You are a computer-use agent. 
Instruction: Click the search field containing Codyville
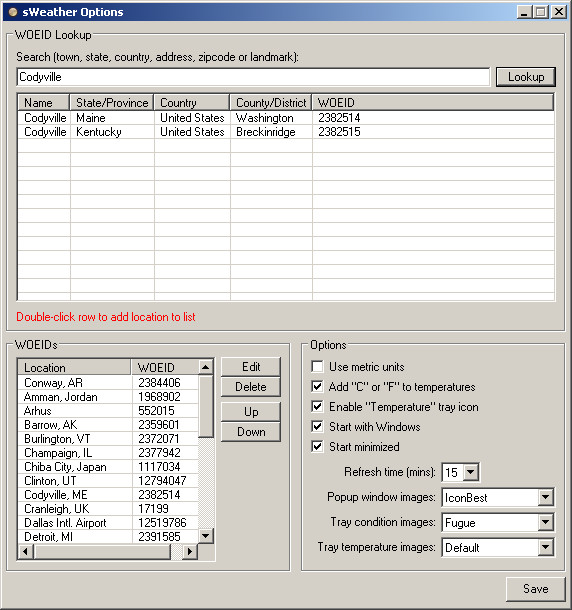(253, 77)
